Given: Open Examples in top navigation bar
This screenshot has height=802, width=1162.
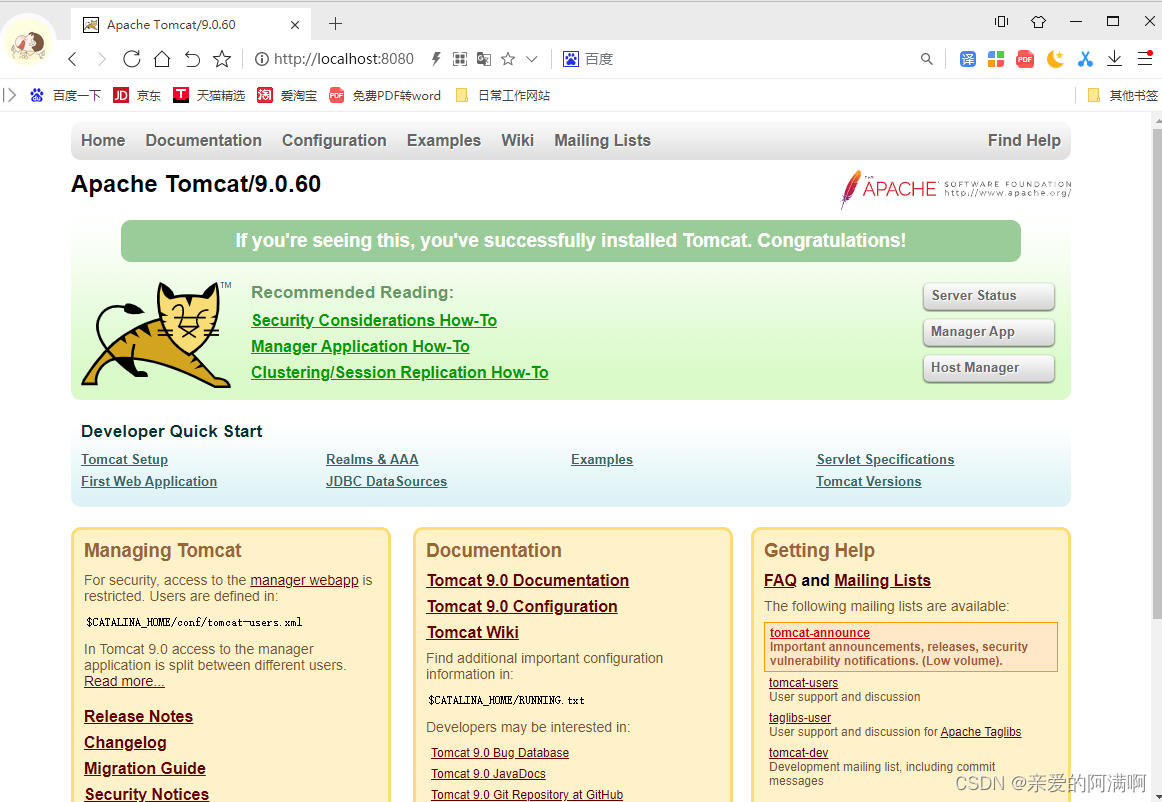Looking at the screenshot, I should [x=444, y=141].
